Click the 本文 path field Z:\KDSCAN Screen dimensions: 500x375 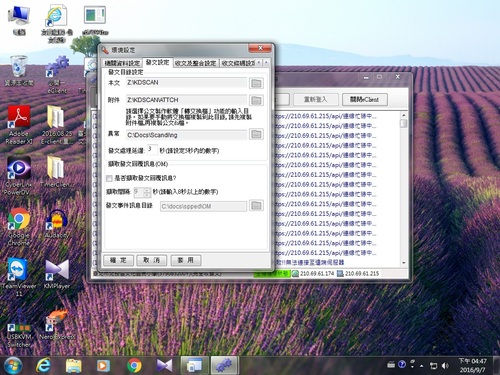186,83
